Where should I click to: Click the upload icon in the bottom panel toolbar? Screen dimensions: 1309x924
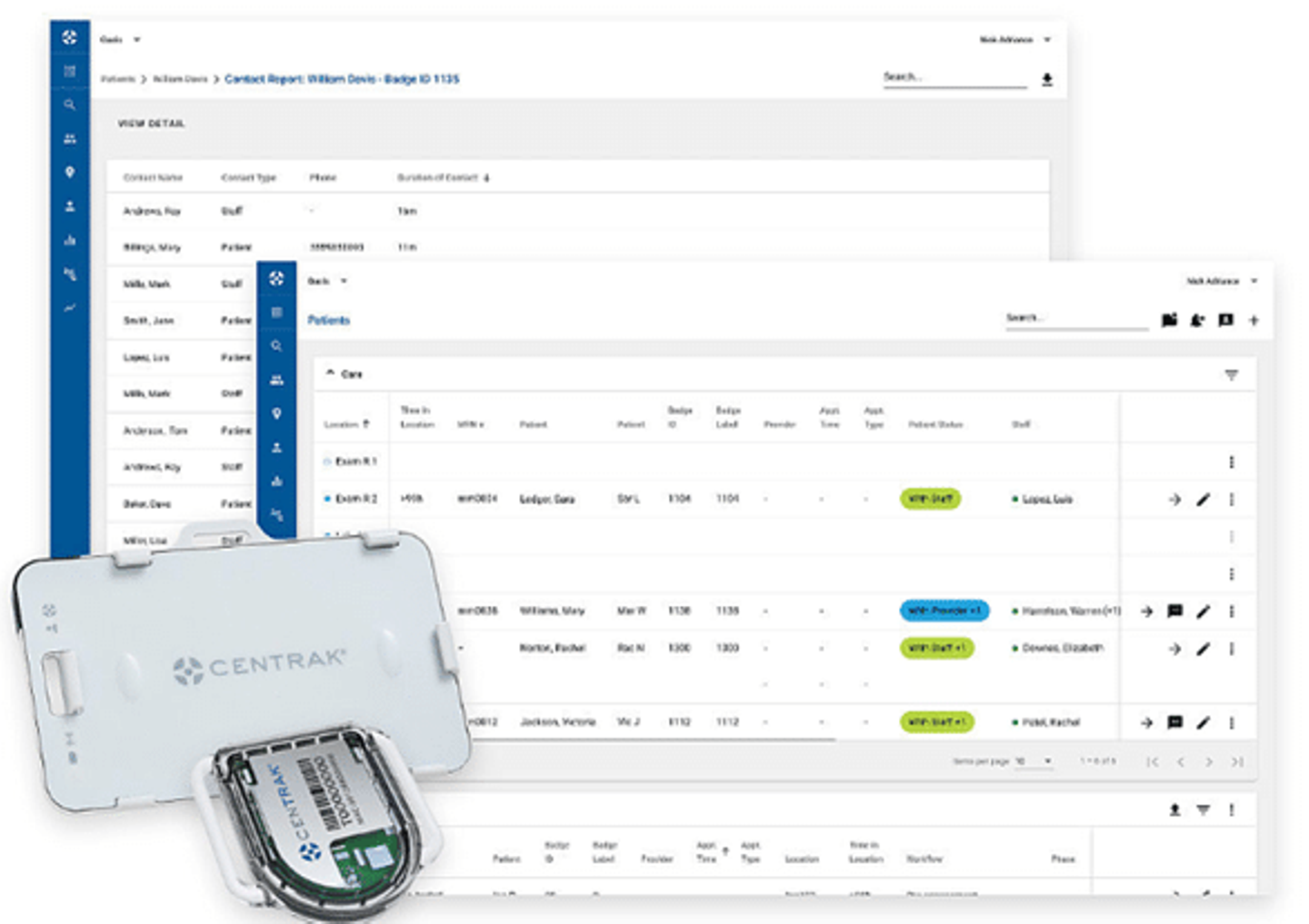click(1174, 810)
